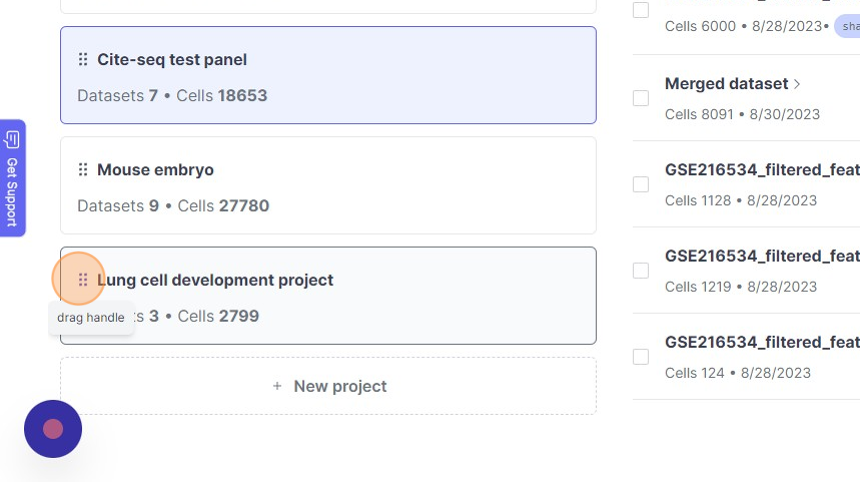
Task: Select checkbox for the Cells 1128 dataset
Action: point(641,184)
